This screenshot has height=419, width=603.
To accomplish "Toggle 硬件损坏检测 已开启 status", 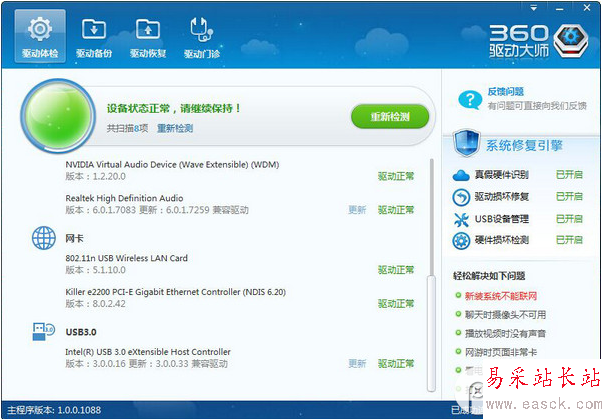I will point(570,240).
